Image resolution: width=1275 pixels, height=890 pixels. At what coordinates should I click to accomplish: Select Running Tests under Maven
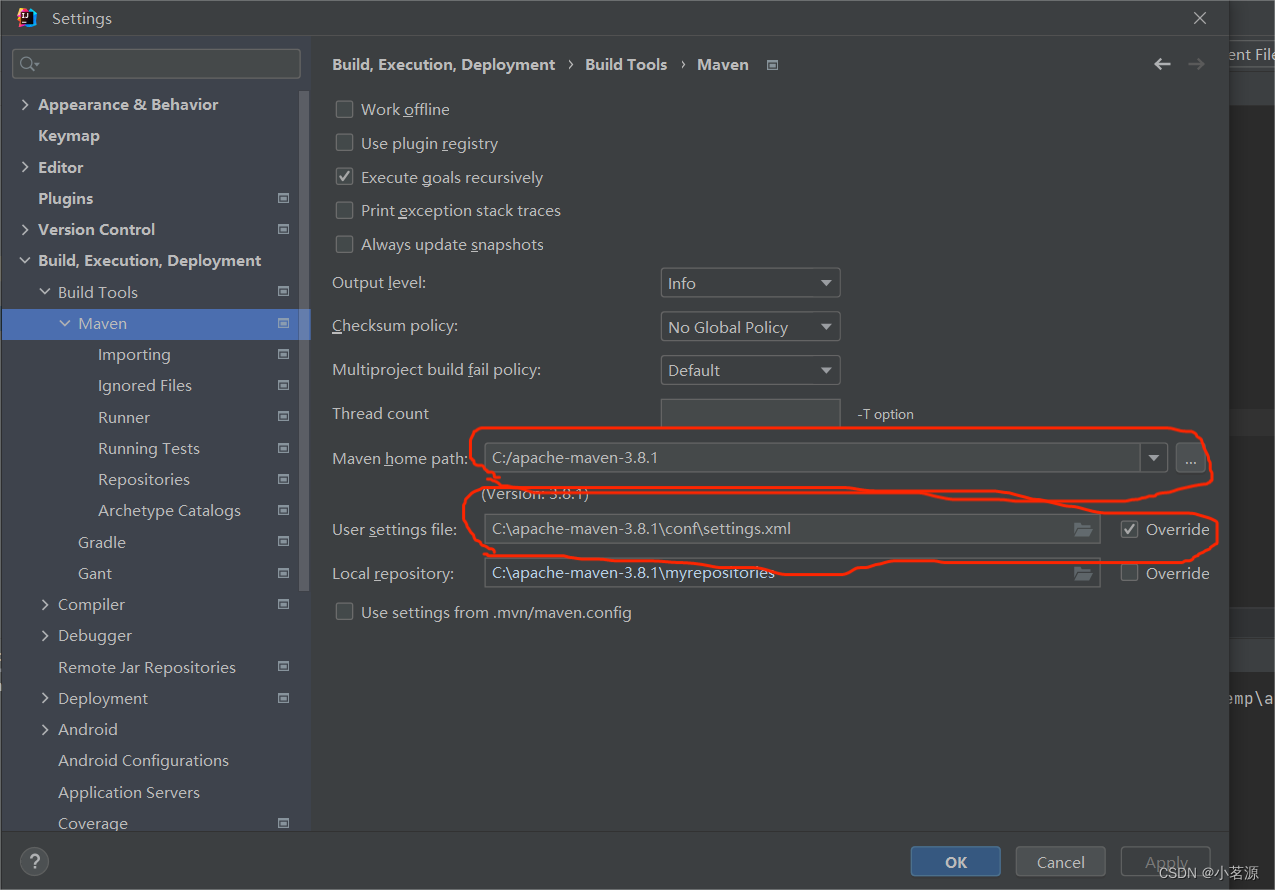pos(149,448)
